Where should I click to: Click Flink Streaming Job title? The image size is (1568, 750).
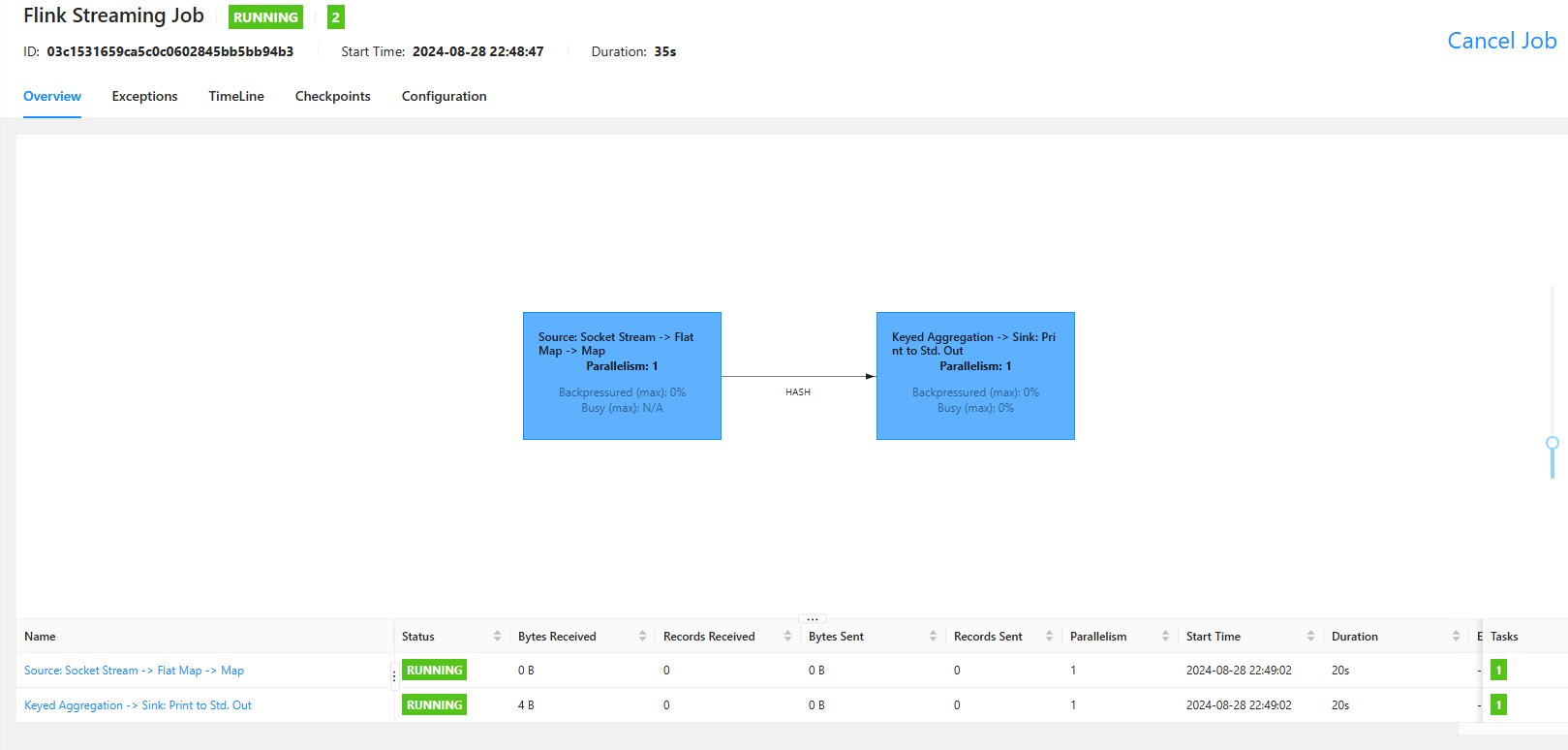pos(113,16)
